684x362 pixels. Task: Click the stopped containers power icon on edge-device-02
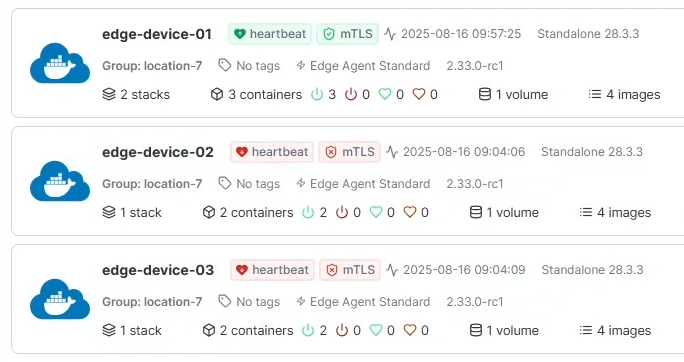342,212
